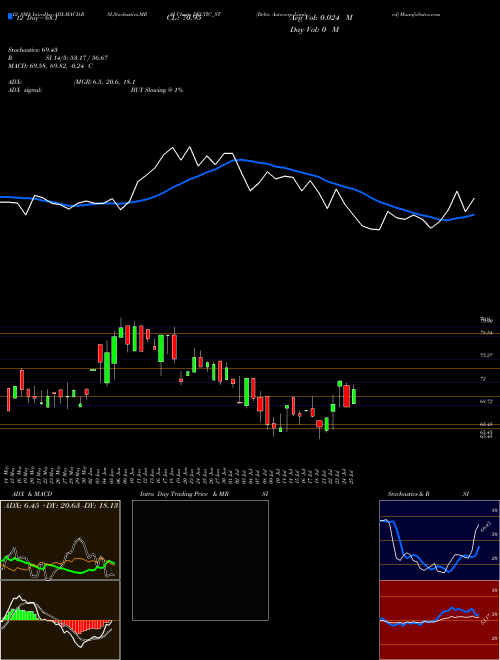Click the last green candlestick on the chart
This screenshot has width=500, height=660.
[354, 397]
